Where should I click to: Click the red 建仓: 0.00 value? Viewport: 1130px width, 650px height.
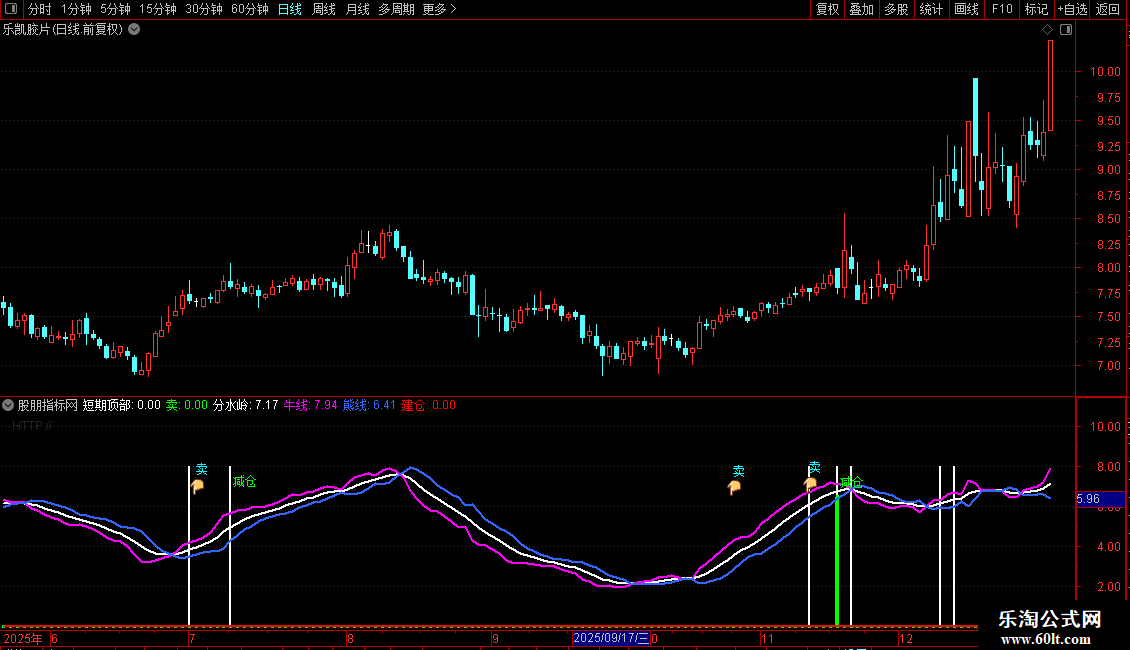pyautogui.click(x=428, y=405)
